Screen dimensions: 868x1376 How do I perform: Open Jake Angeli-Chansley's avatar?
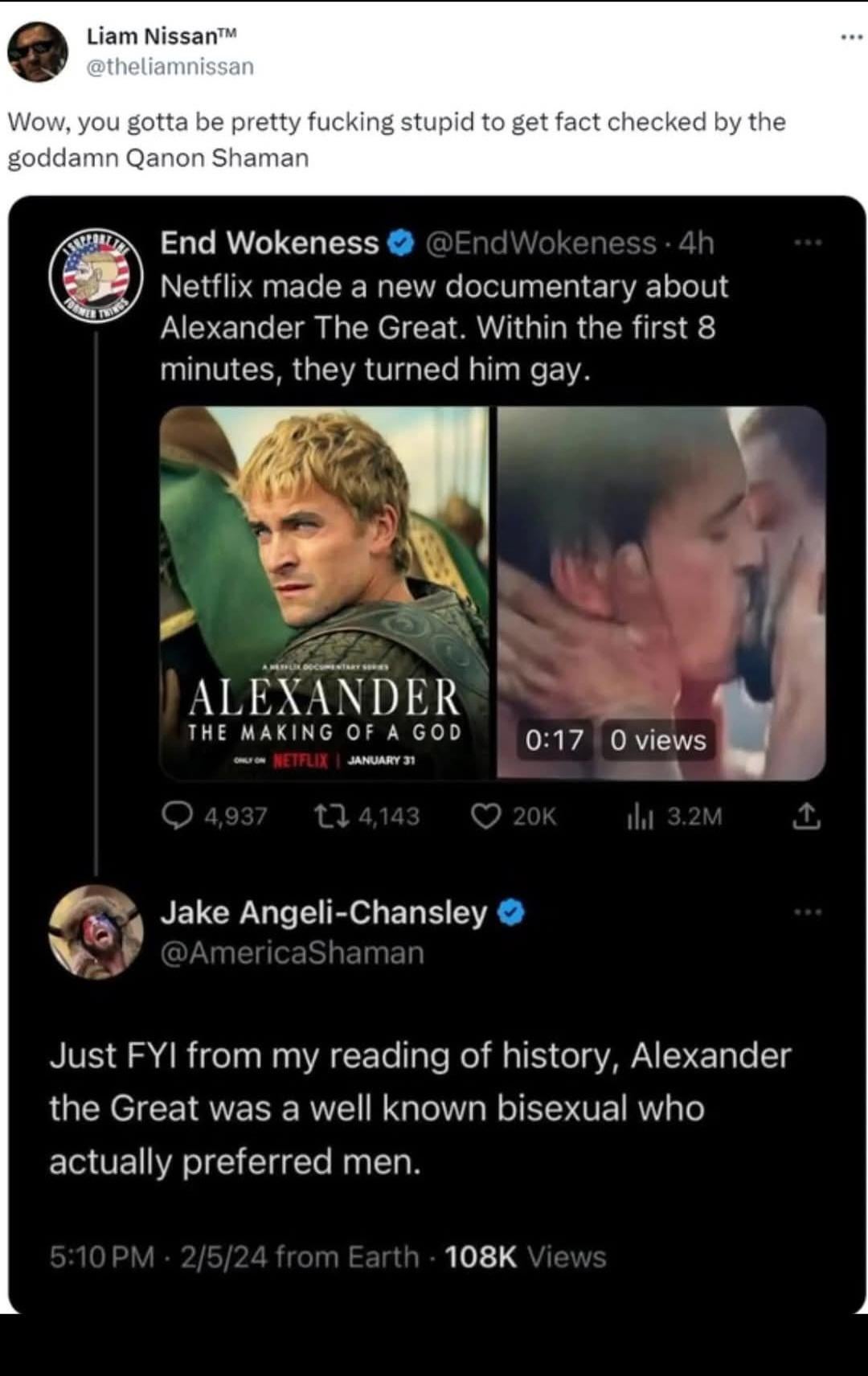coord(96,932)
